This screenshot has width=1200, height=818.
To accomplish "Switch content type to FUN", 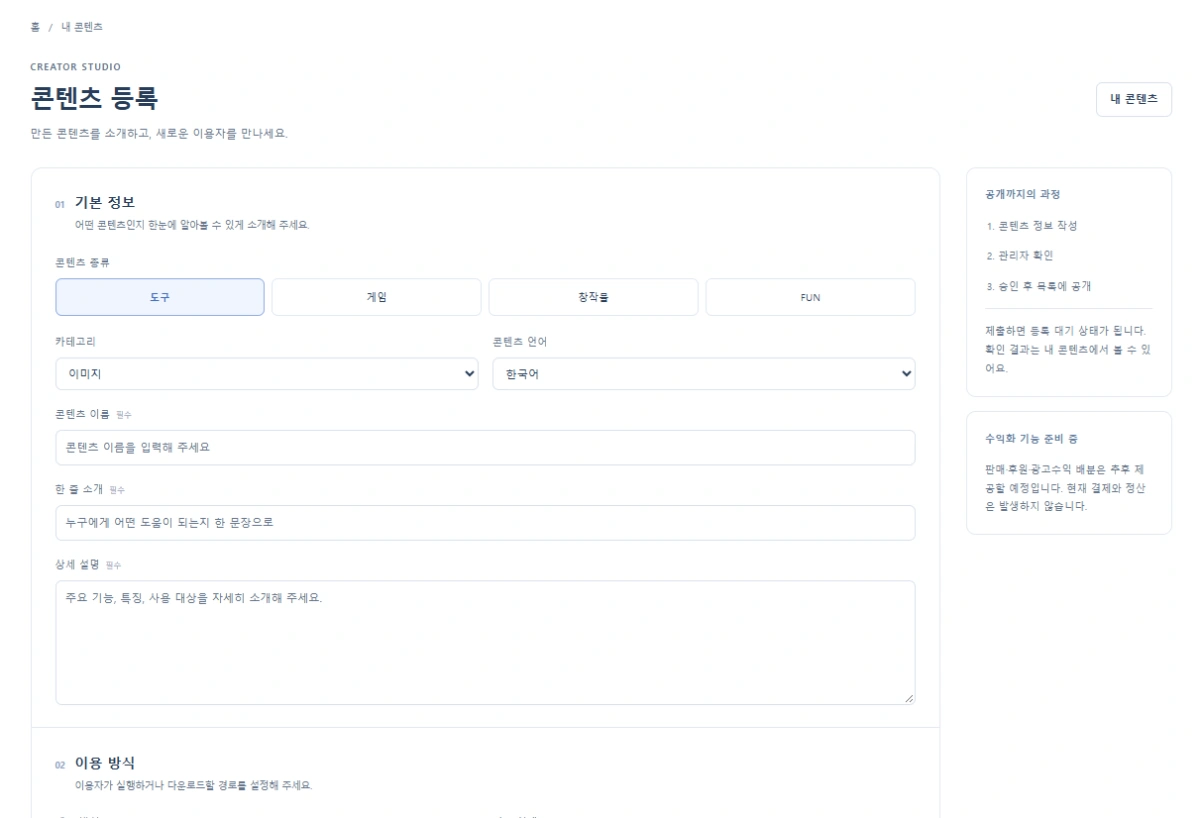I will pos(810,297).
